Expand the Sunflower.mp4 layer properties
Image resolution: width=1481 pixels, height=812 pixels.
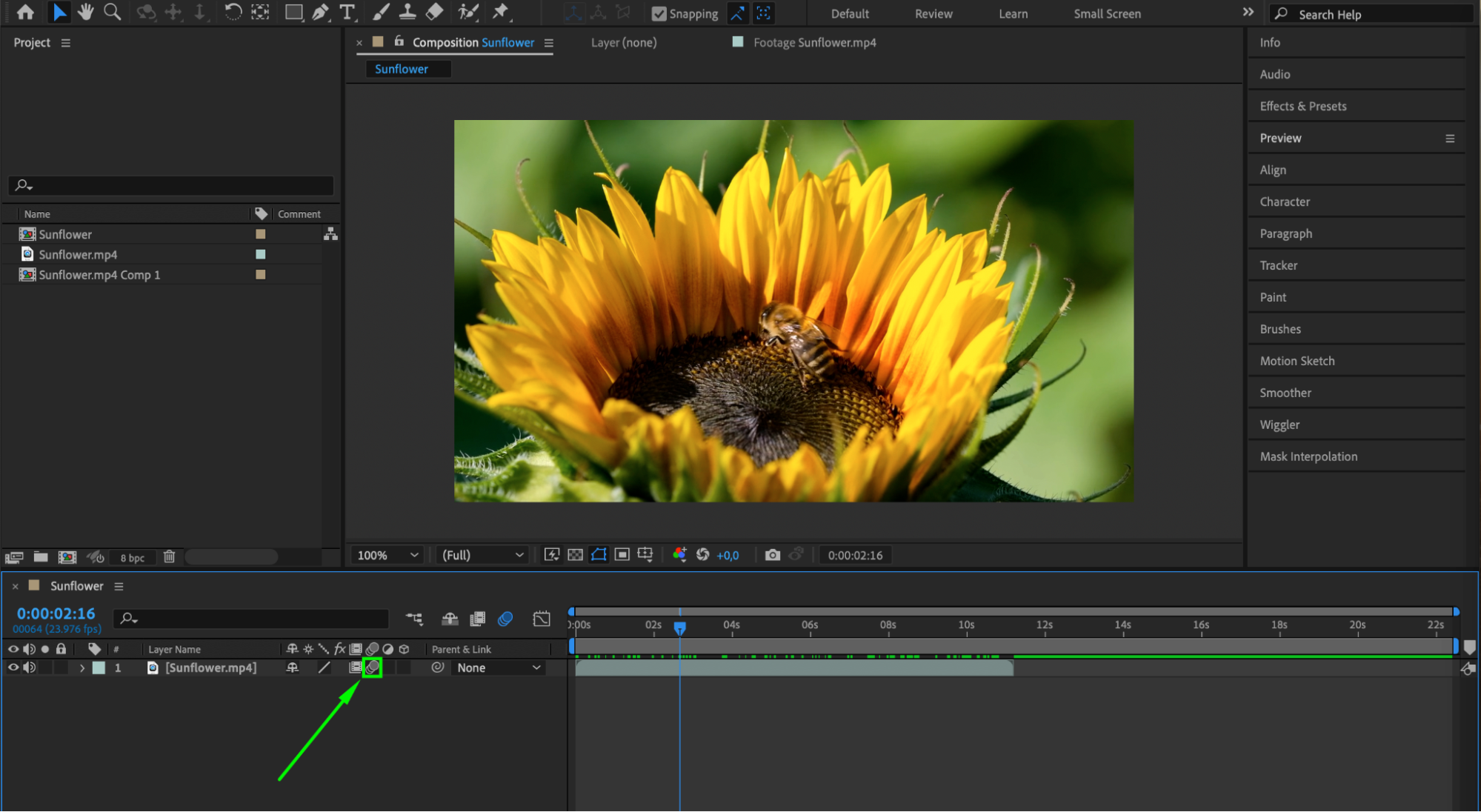pyautogui.click(x=81, y=668)
